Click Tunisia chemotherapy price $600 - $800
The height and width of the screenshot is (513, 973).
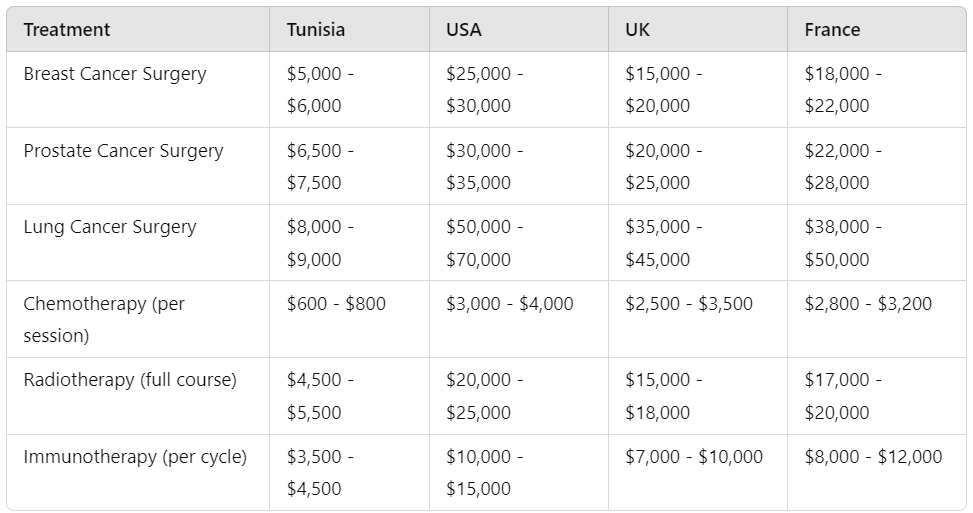336,303
